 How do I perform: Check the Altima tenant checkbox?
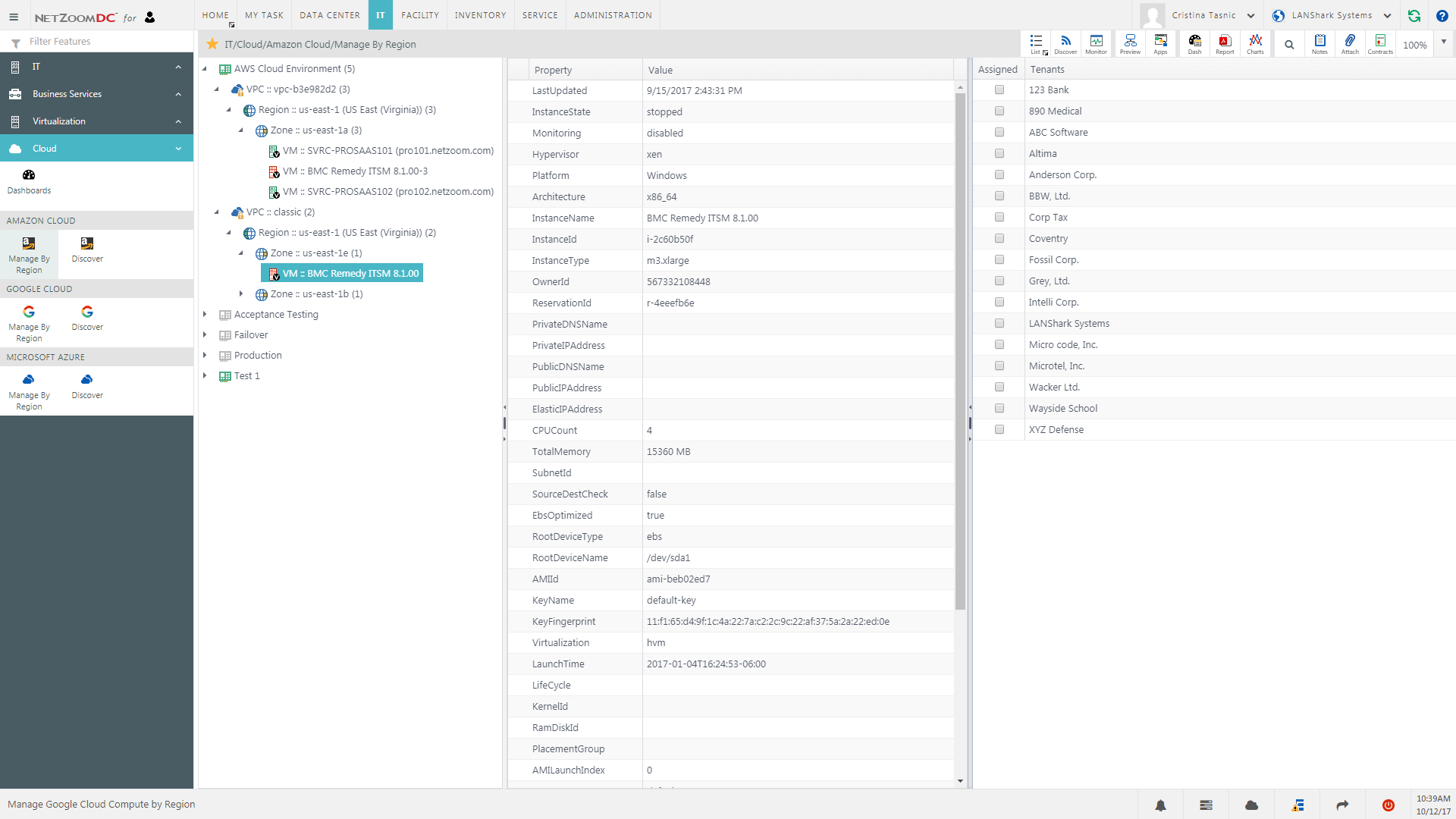click(999, 154)
